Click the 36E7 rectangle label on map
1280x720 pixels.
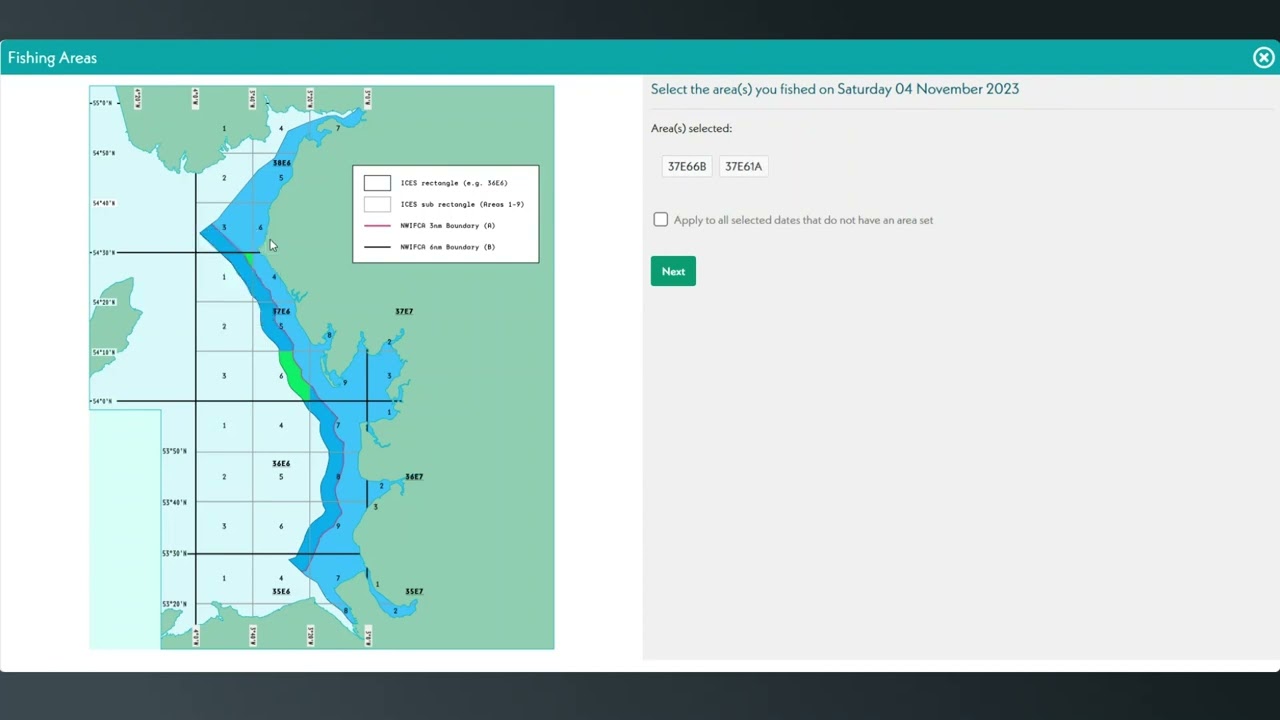click(414, 477)
